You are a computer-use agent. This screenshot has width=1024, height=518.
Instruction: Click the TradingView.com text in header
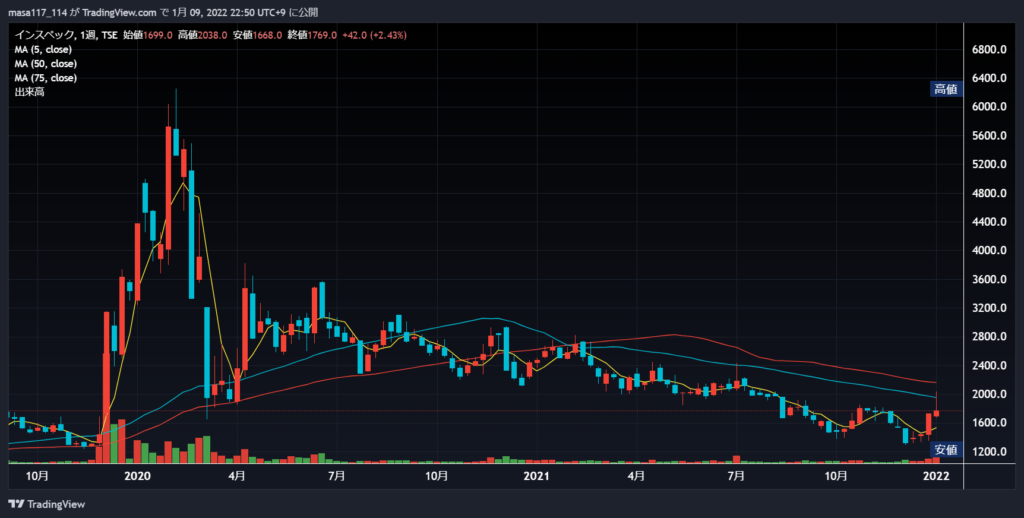click(x=120, y=13)
